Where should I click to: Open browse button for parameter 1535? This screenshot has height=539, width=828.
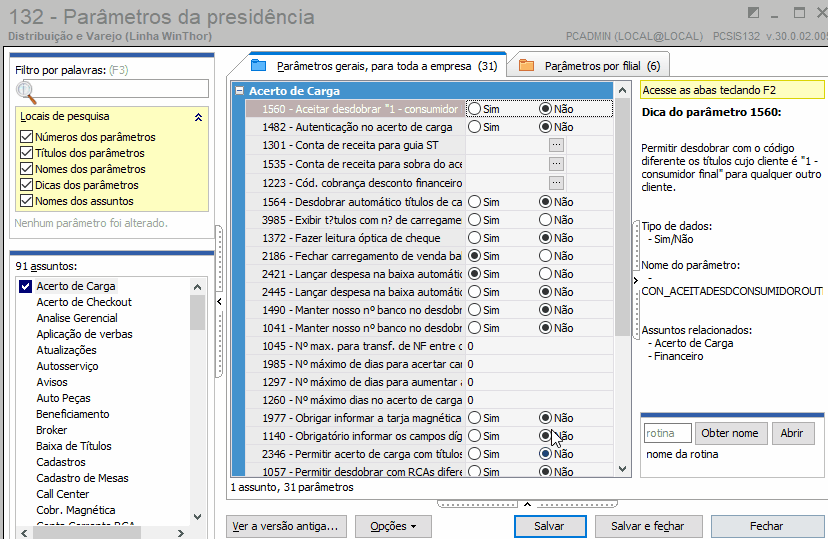(x=556, y=164)
